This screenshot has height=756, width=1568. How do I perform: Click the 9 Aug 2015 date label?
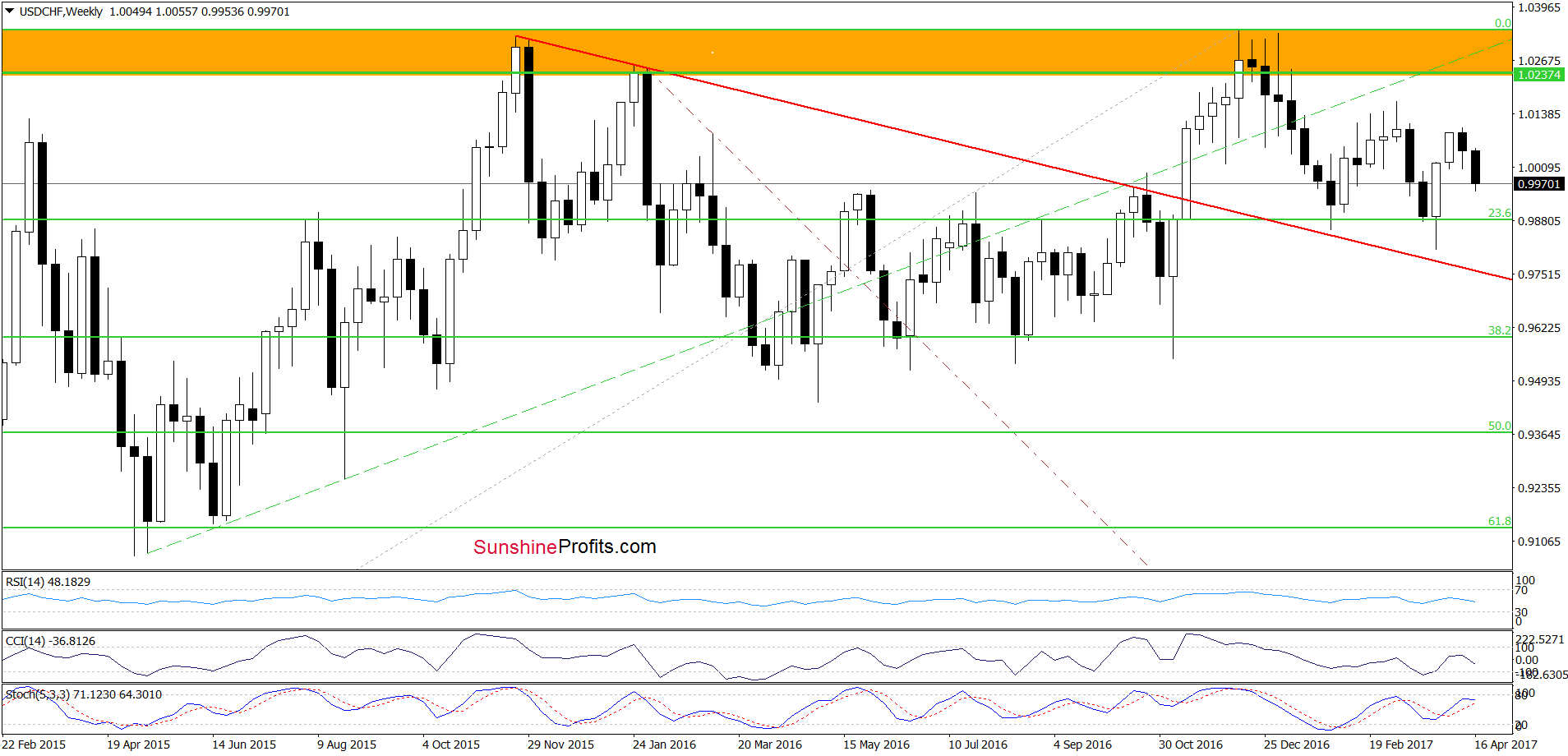pyautogui.click(x=347, y=744)
